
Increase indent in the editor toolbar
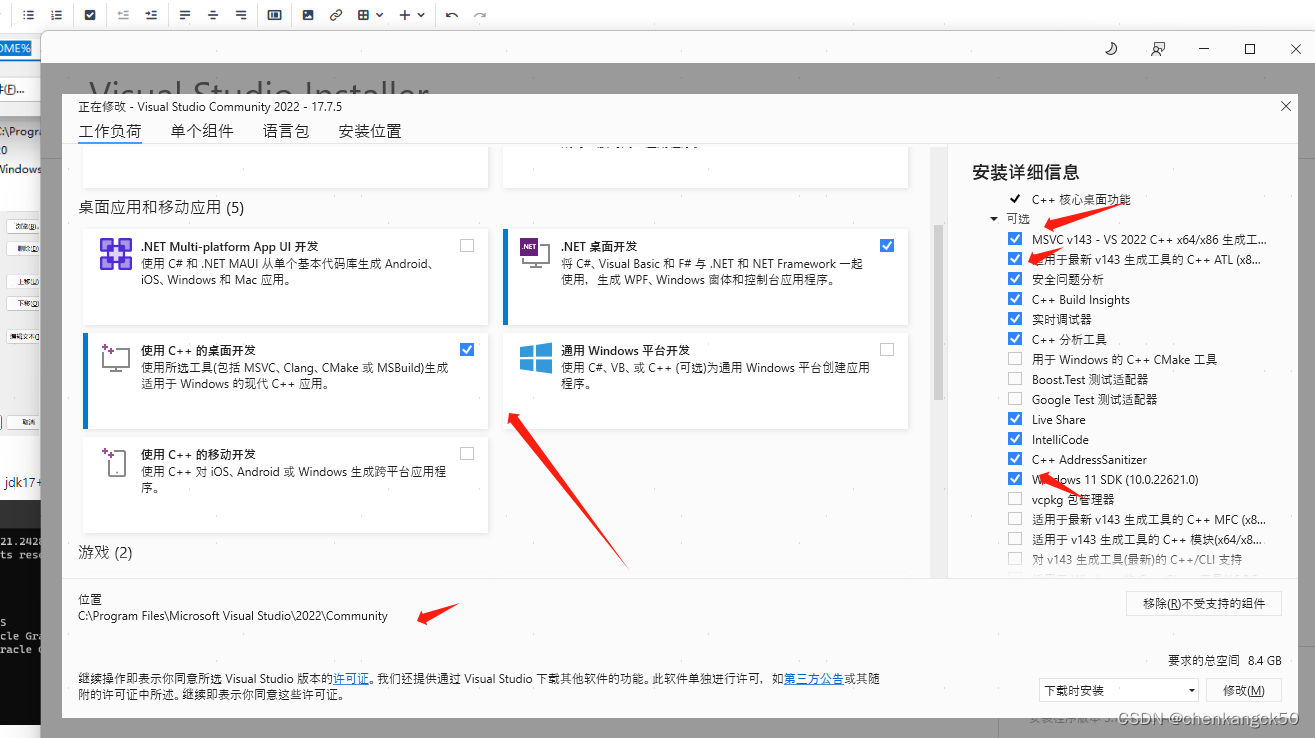pos(151,15)
